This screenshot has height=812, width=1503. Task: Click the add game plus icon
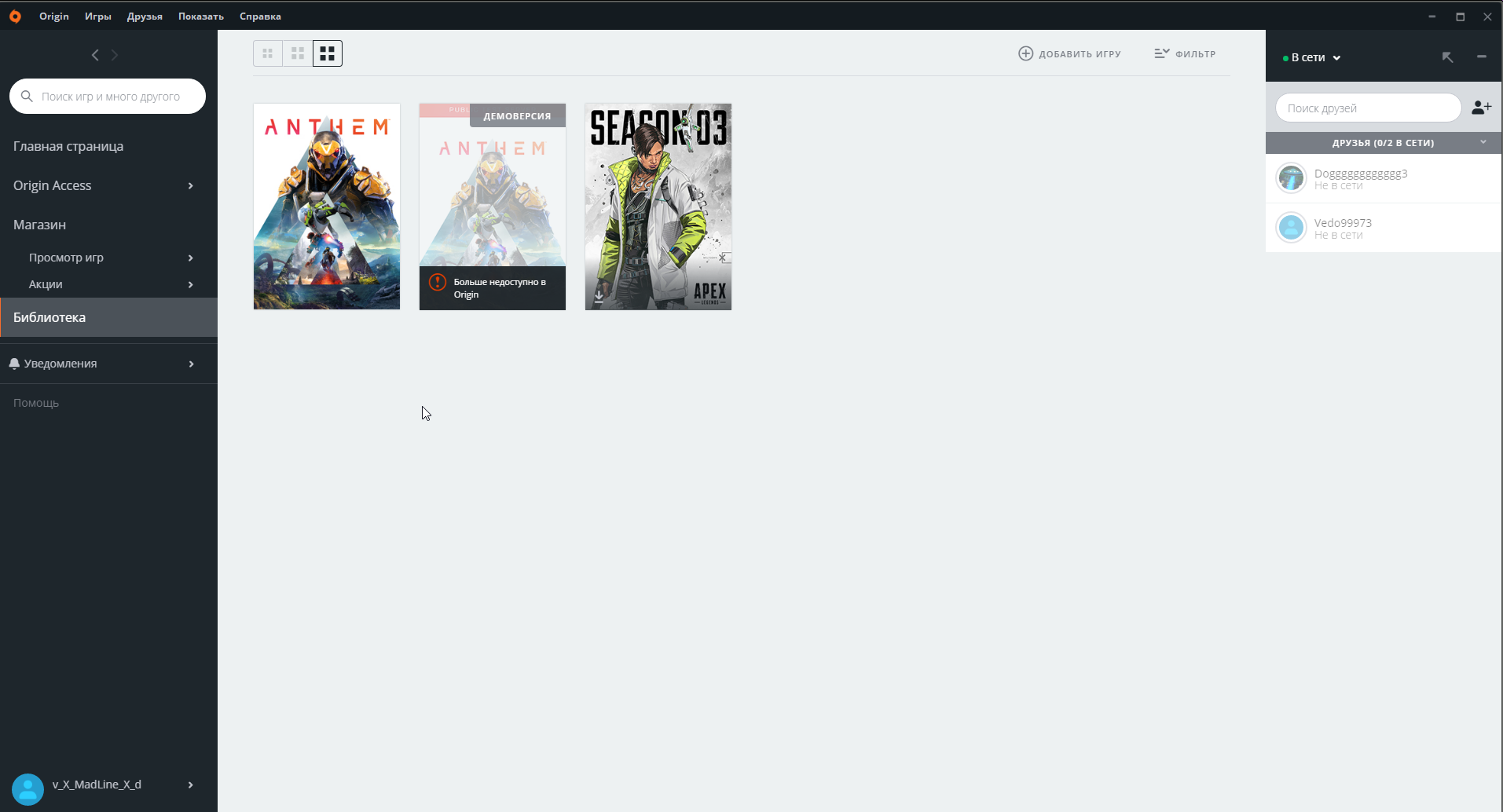[1026, 53]
